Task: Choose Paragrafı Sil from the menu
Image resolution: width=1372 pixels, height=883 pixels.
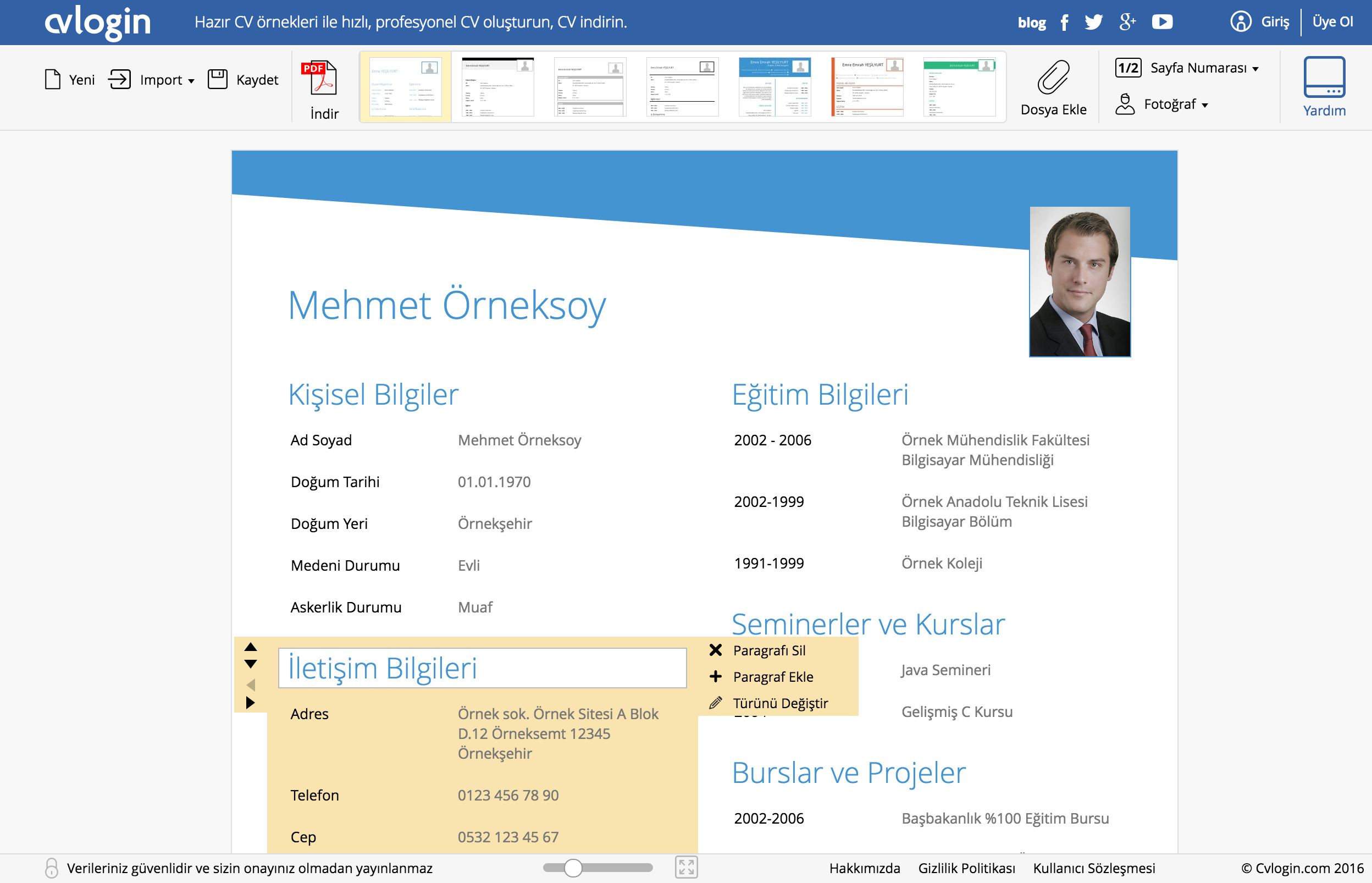Action: coord(769,651)
